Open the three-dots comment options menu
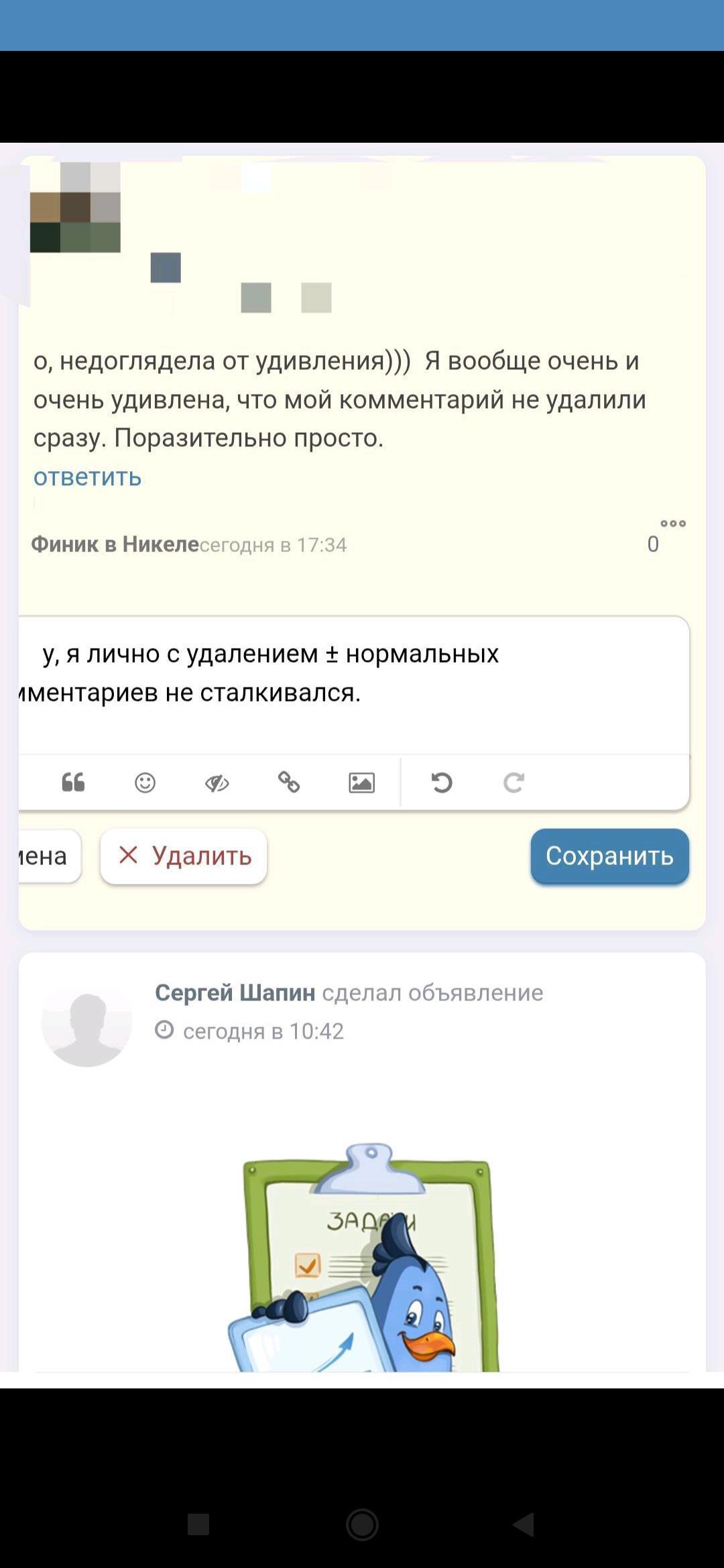Viewport: 724px width, 1568px height. (673, 523)
